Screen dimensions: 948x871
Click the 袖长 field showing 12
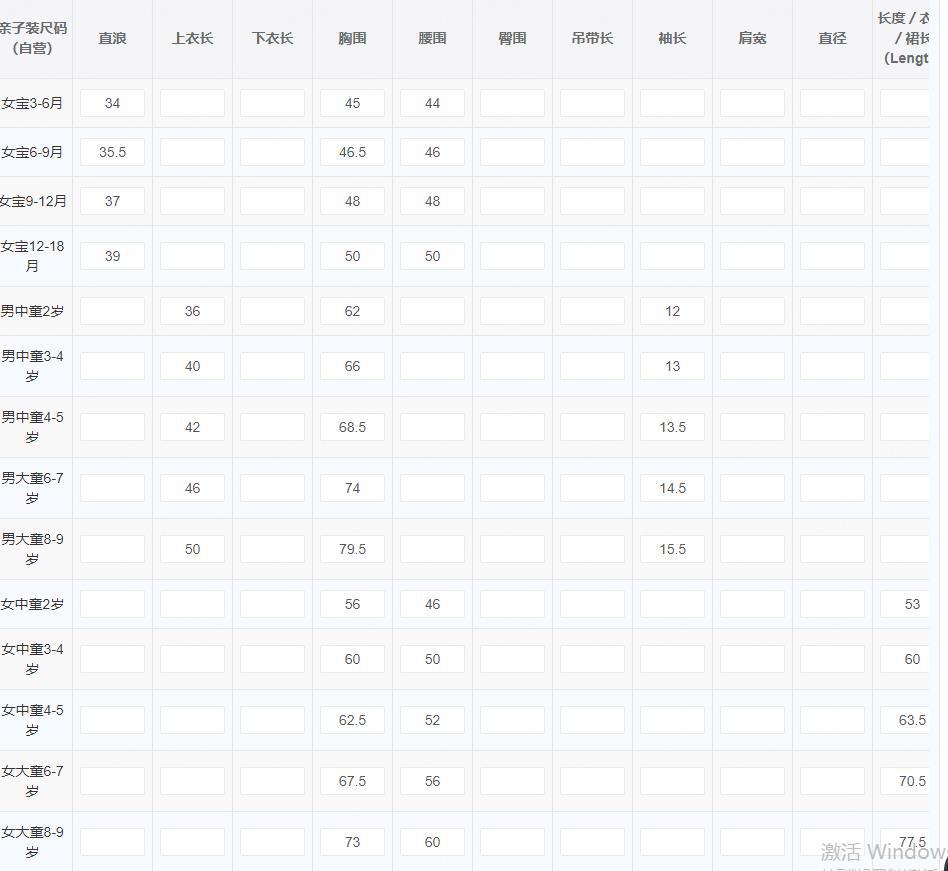[x=672, y=311]
